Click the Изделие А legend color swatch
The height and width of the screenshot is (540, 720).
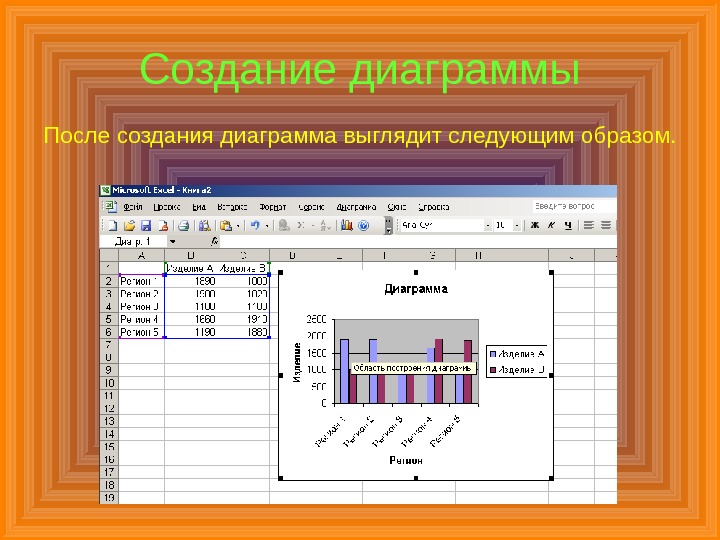(493, 354)
